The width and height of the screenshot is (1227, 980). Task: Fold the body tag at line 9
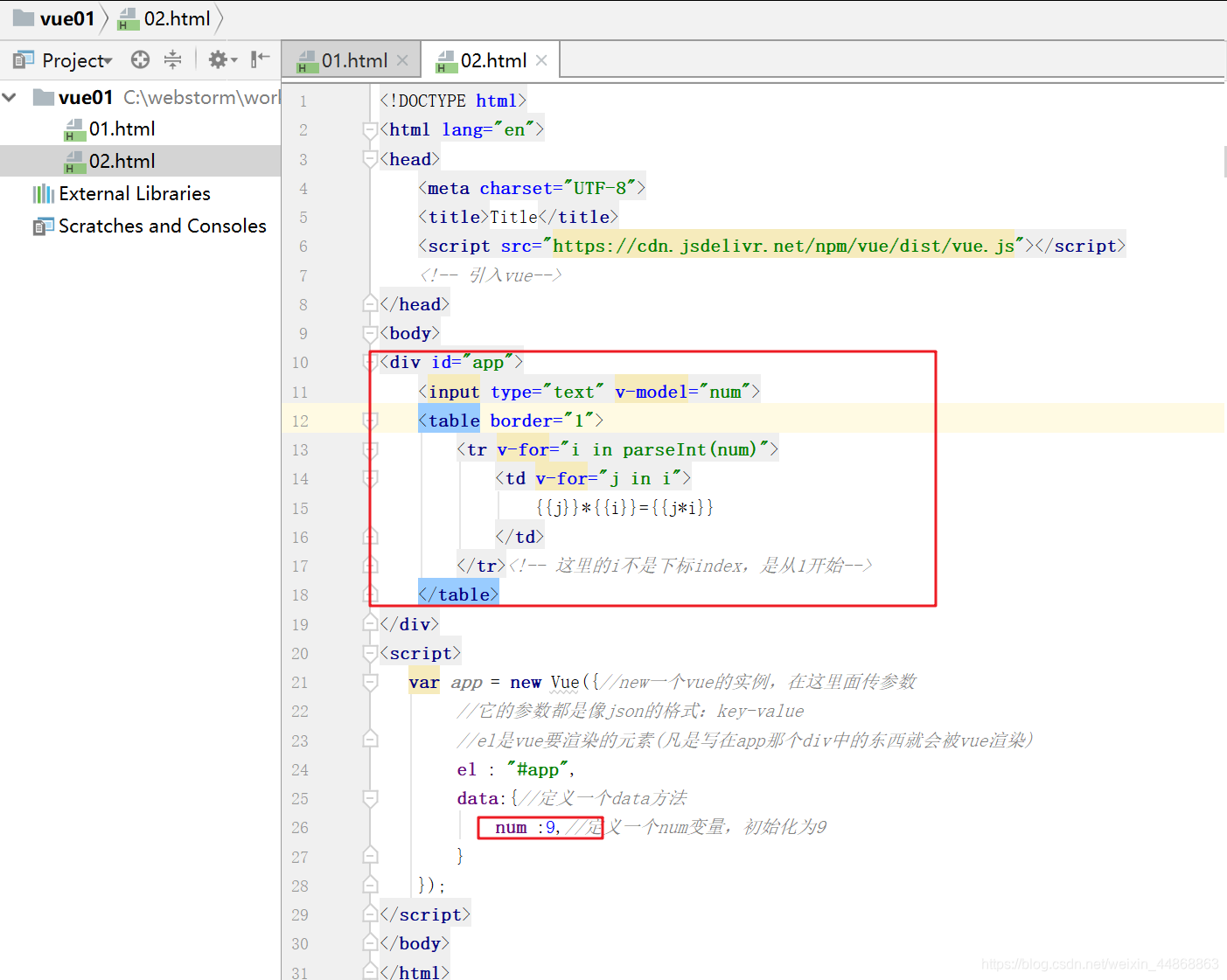(370, 333)
